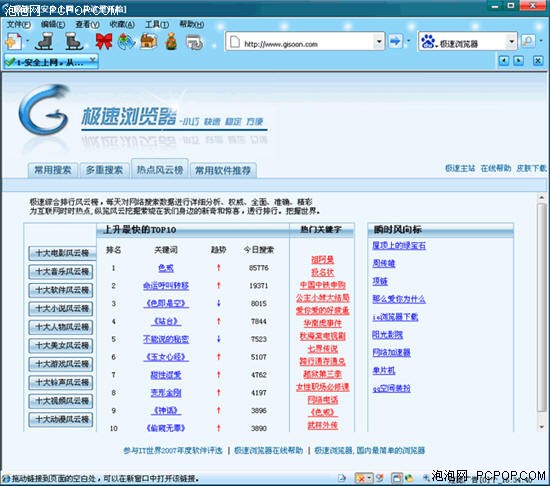The height and width of the screenshot is (486, 550).
Task: Click the window history toolbar icon
Action: pos(194,42)
